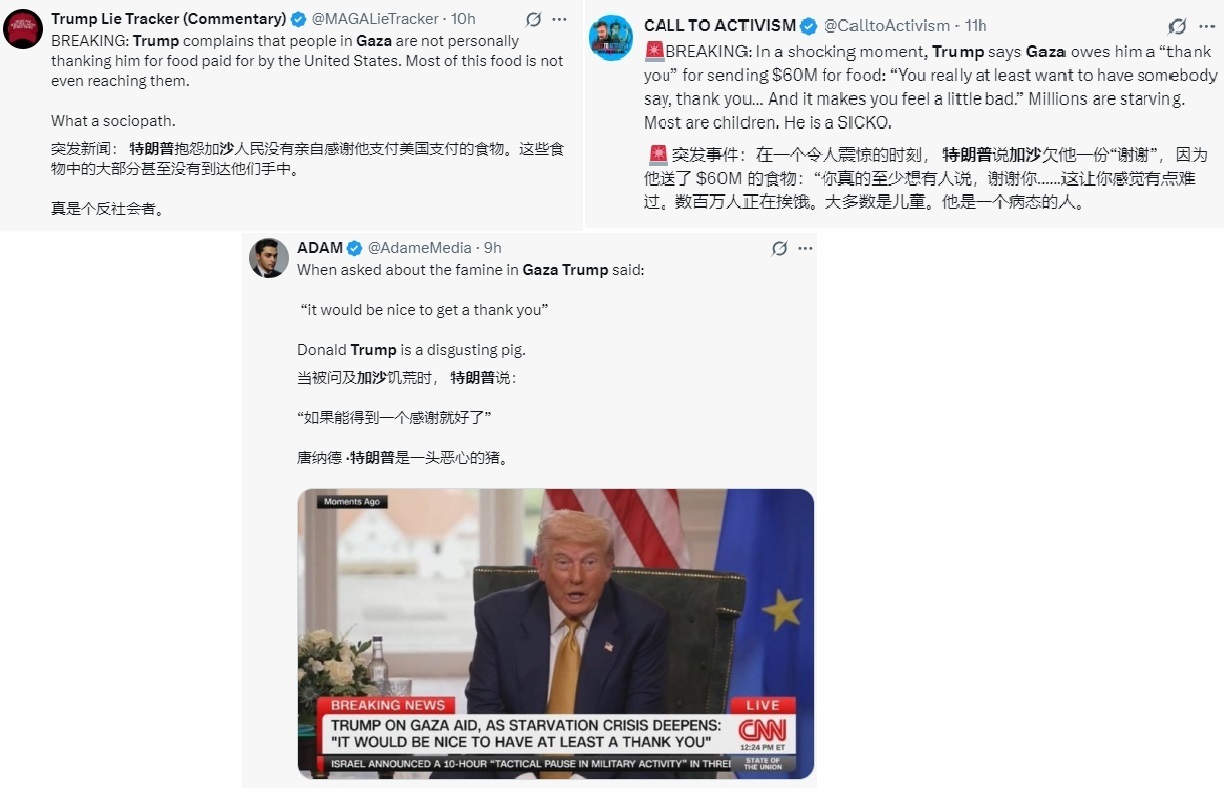The height and width of the screenshot is (794, 1228).
Task: Click verified badge next to Trump Lie Tracker
Action: click(x=298, y=19)
